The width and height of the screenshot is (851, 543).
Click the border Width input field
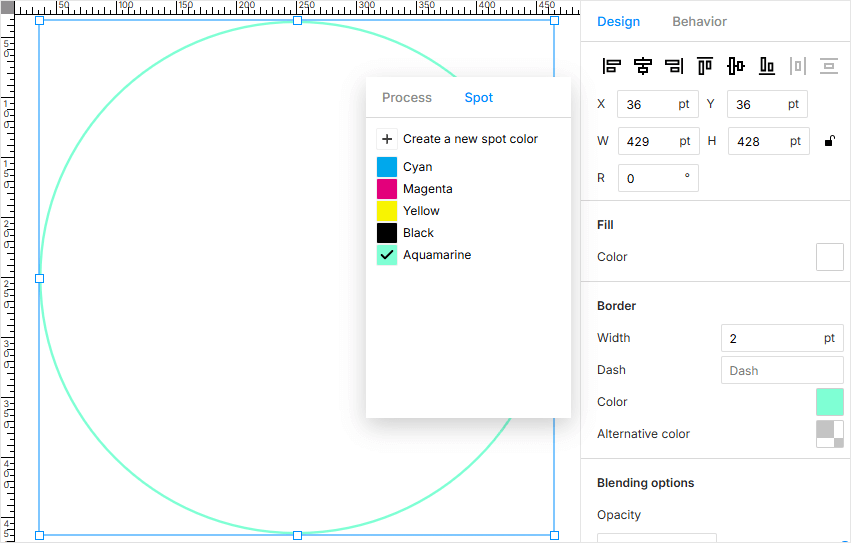(772, 338)
